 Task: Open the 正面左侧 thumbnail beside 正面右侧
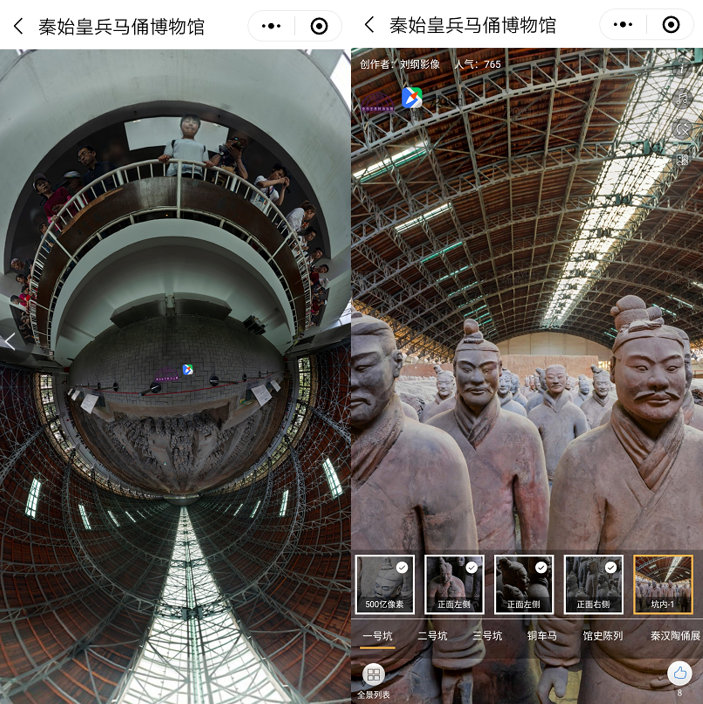pos(523,584)
